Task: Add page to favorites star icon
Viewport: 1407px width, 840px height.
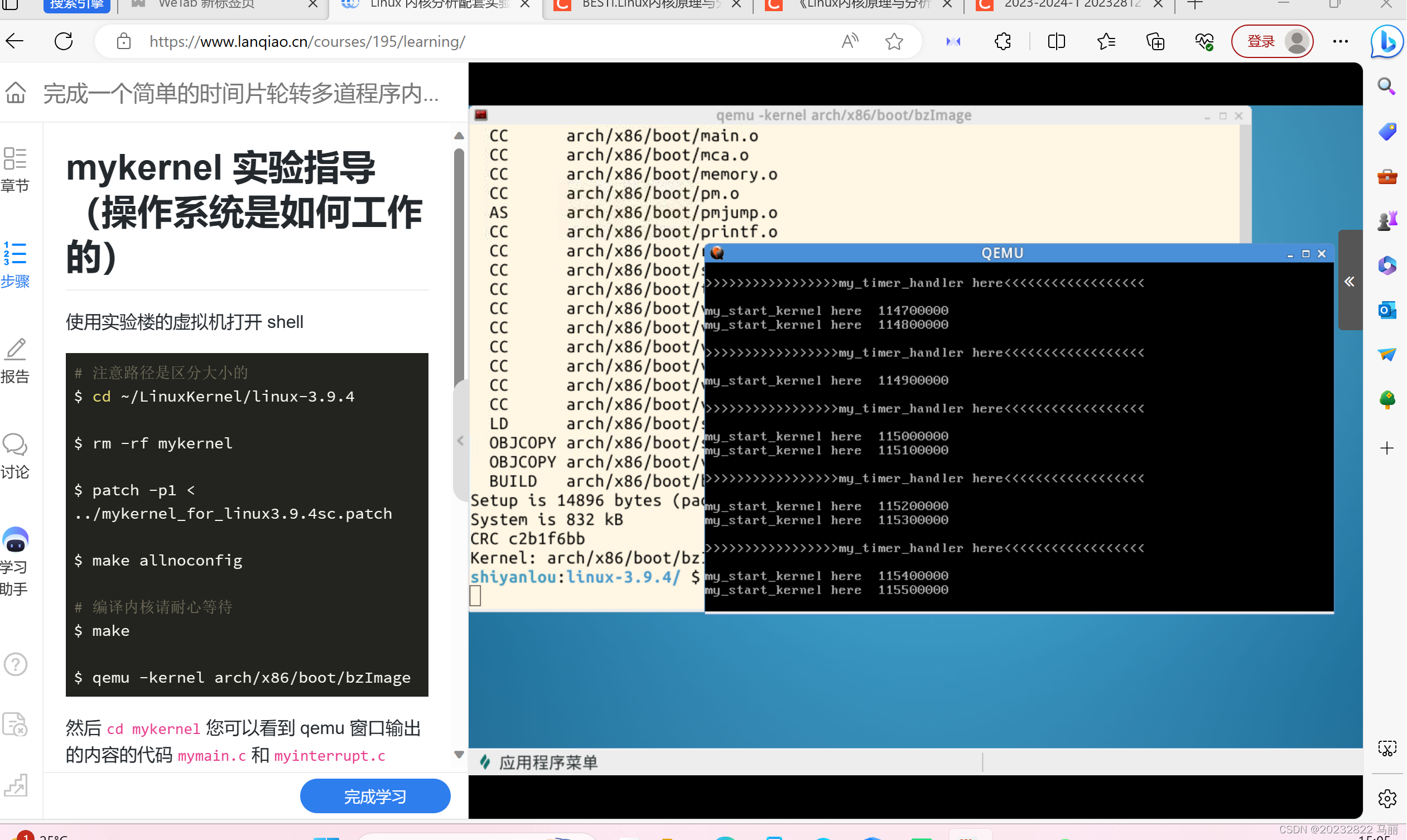Action: [x=895, y=41]
